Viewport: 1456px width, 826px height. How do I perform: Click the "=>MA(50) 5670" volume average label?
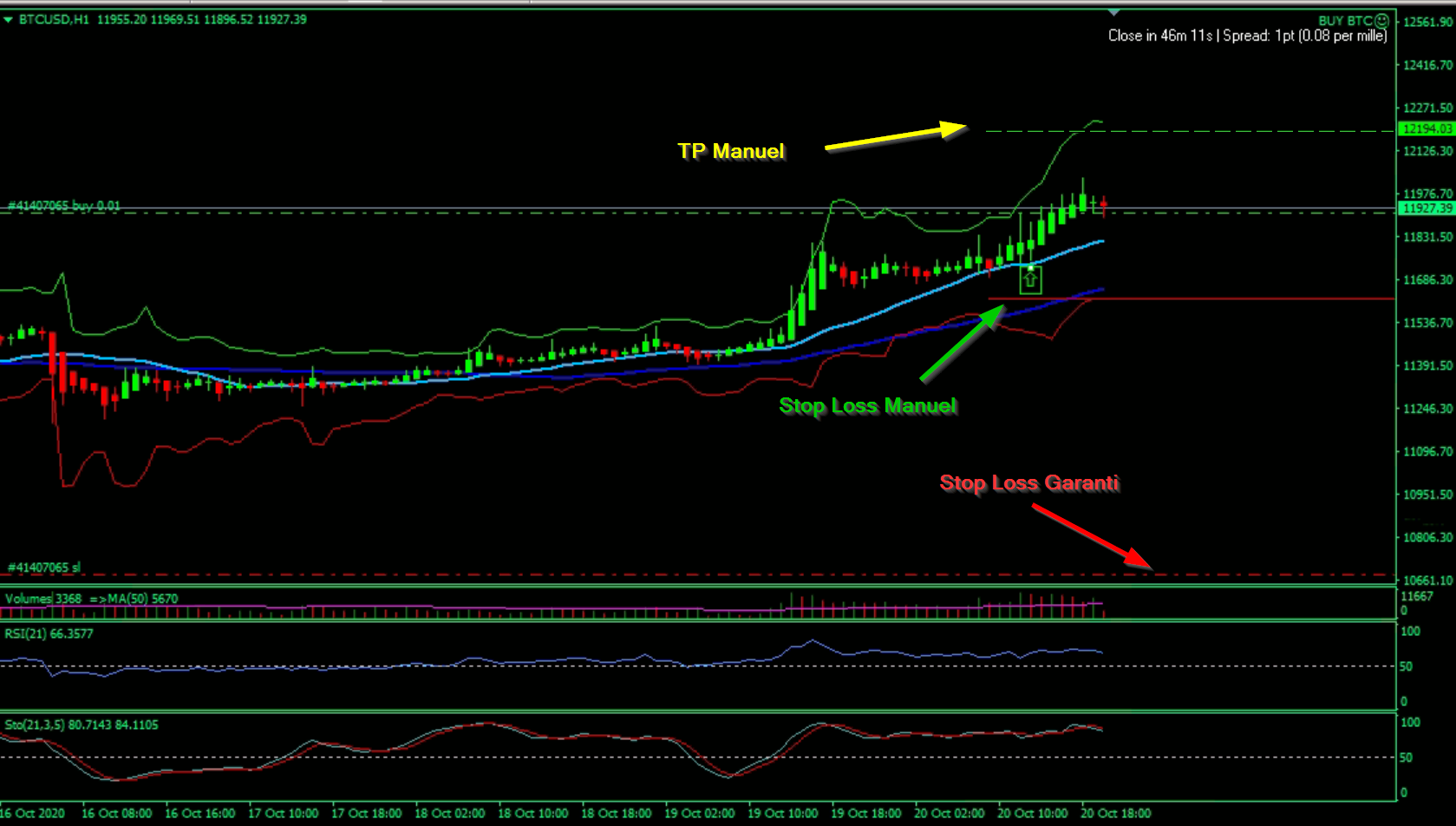pos(134,599)
